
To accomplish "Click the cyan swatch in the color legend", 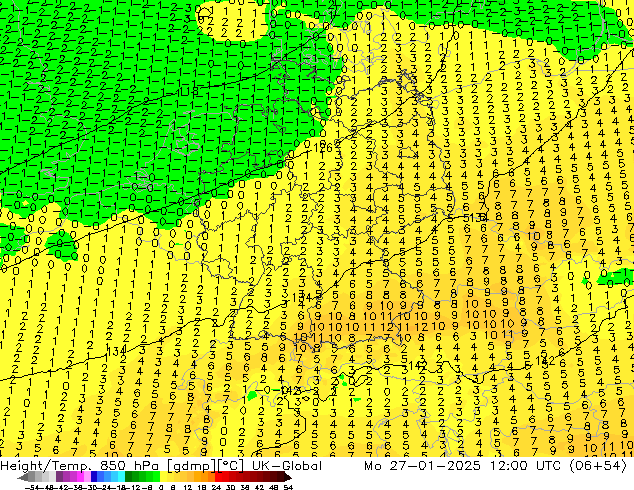I will click(x=122, y=477).
